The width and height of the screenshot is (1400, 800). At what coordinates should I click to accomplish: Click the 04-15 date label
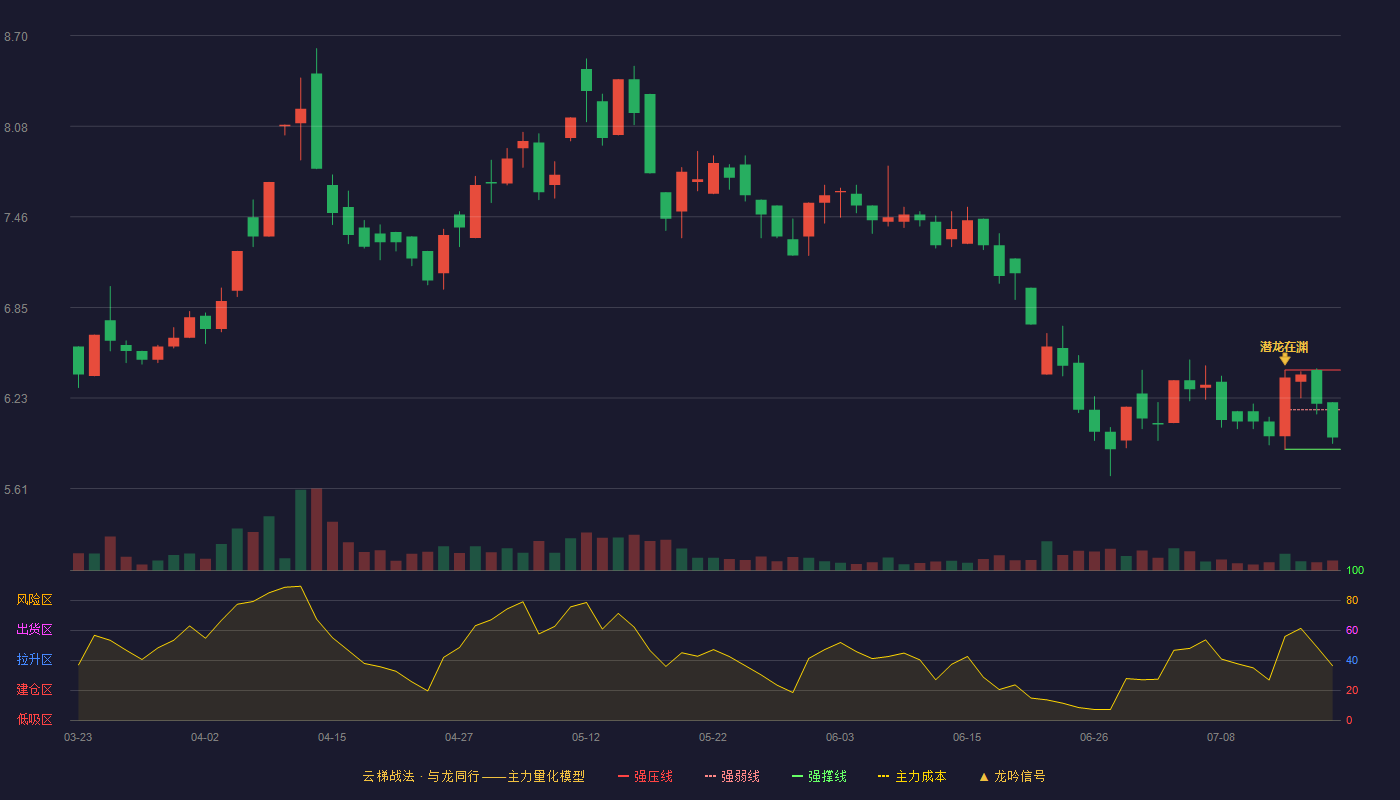(x=332, y=737)
